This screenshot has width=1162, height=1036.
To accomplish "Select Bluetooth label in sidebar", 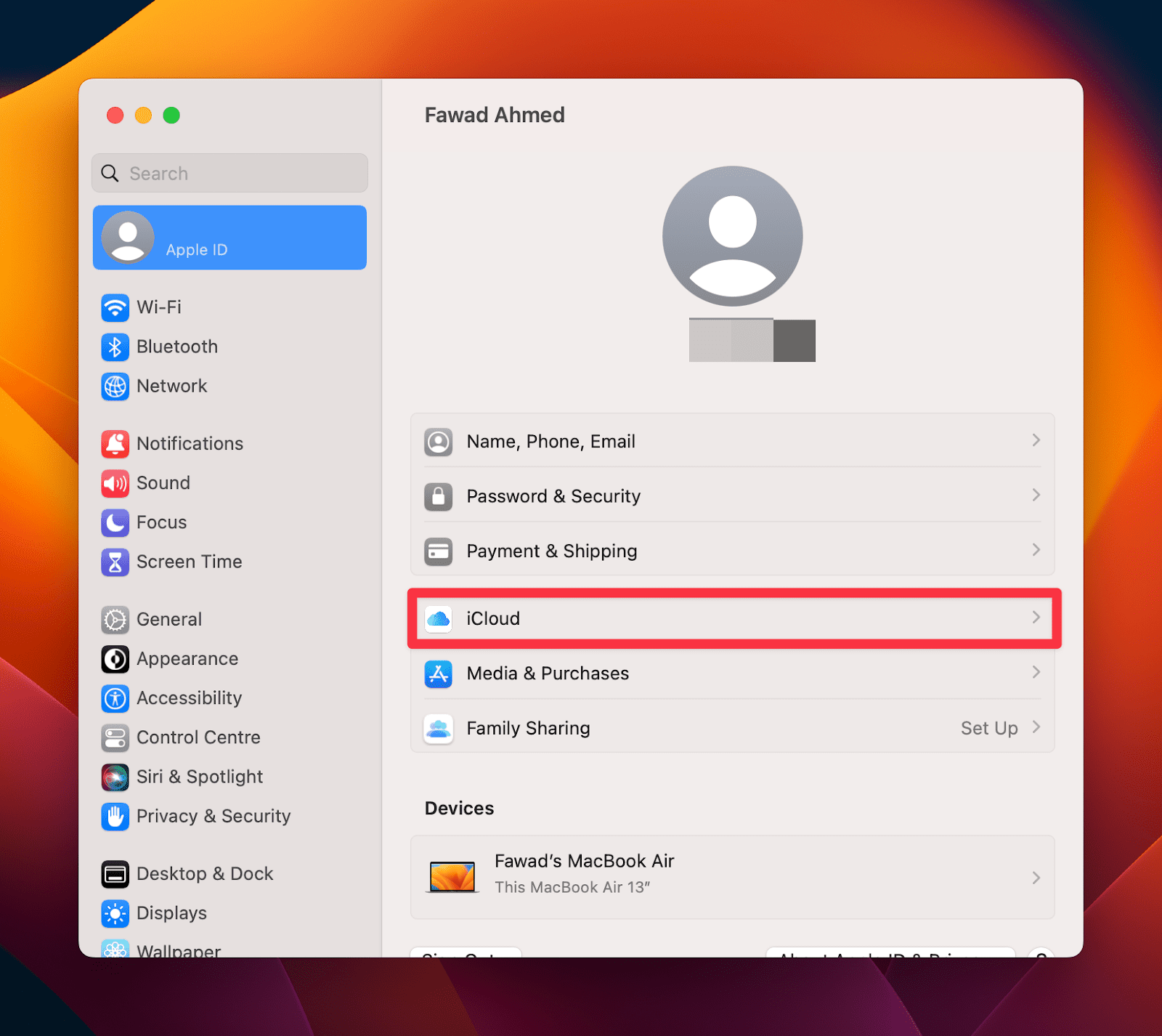I will coord(177,347).
